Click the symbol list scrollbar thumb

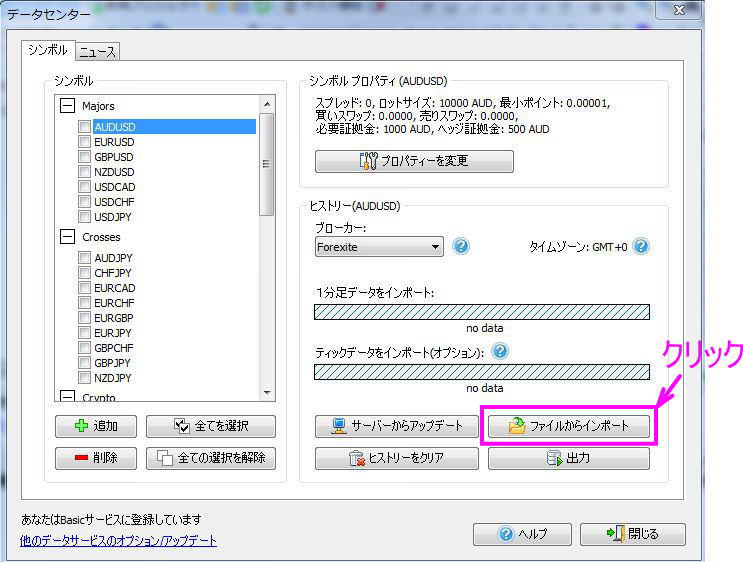click(267, 164)
